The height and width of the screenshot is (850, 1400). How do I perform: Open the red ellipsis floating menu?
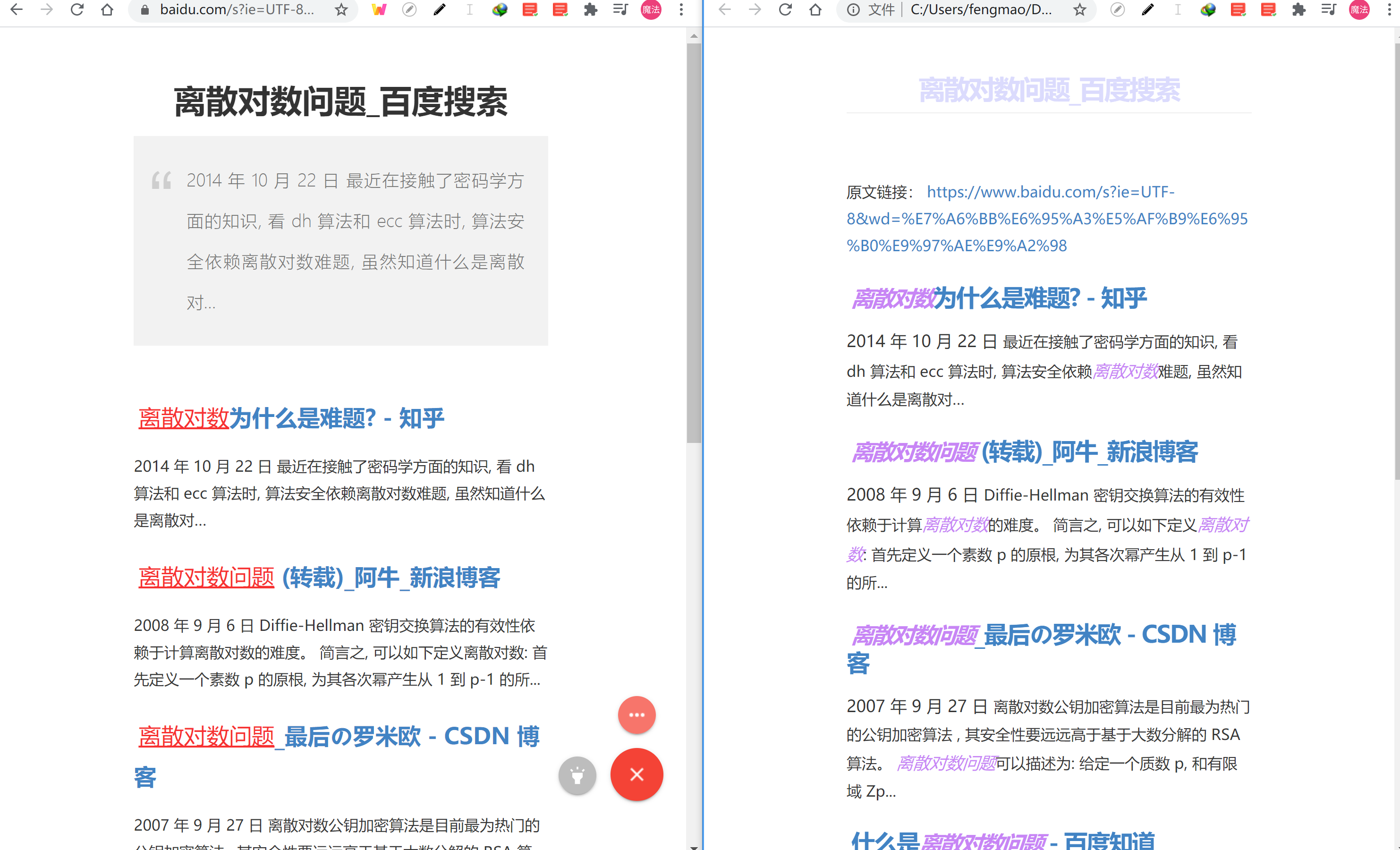click(636, 715)
